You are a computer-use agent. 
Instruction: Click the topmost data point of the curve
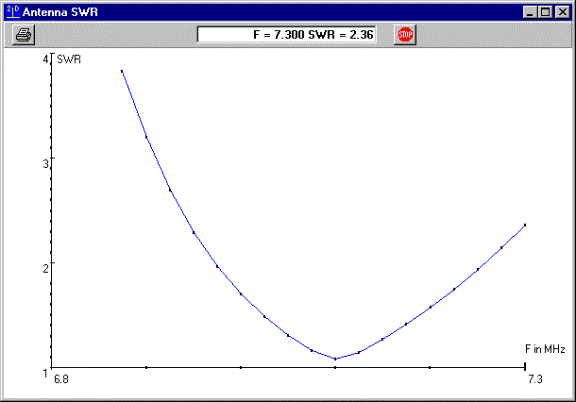coord(122,71)
